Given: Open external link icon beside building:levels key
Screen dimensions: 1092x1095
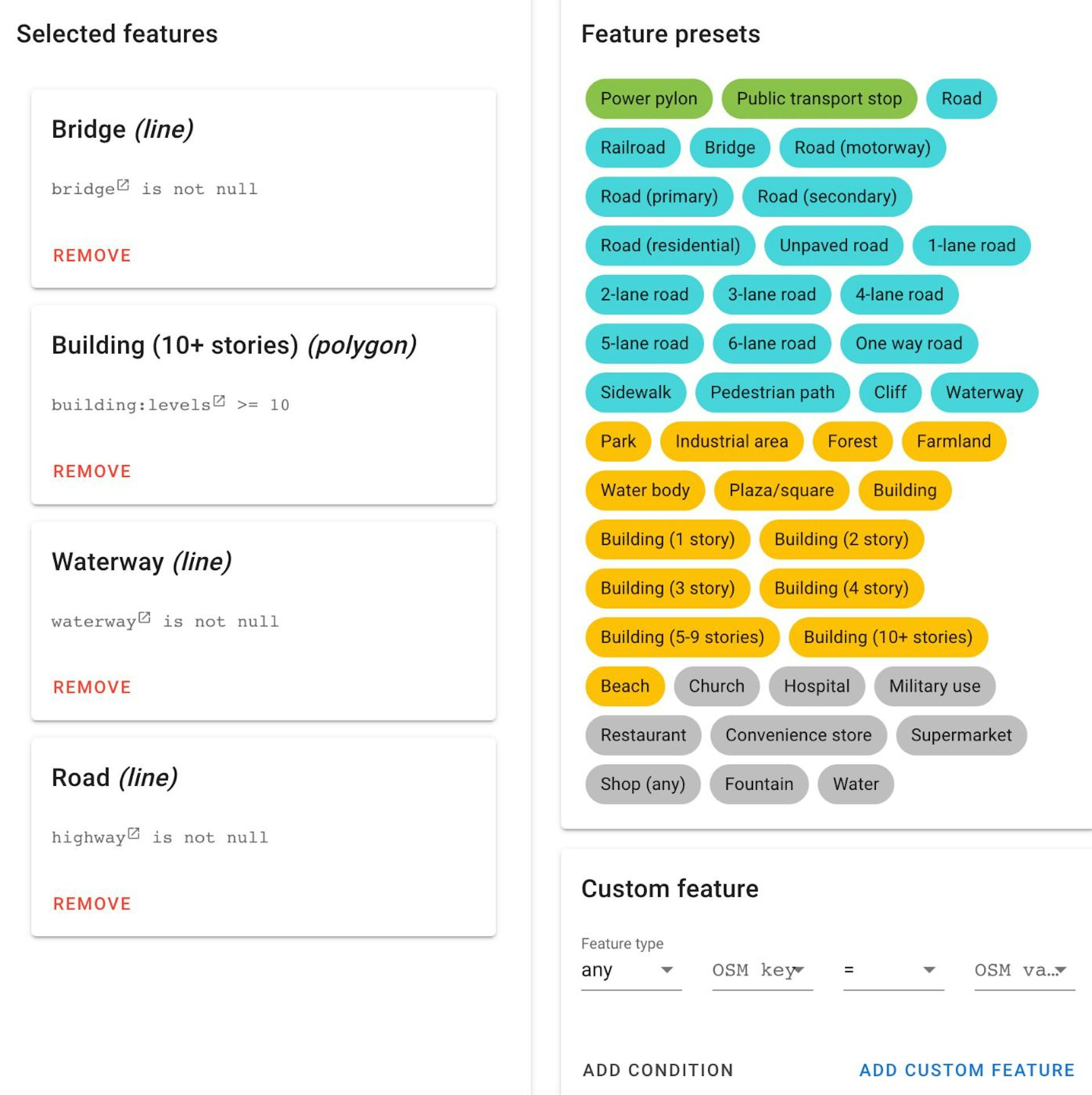Looking at the screenshot, I should point(219,401).
